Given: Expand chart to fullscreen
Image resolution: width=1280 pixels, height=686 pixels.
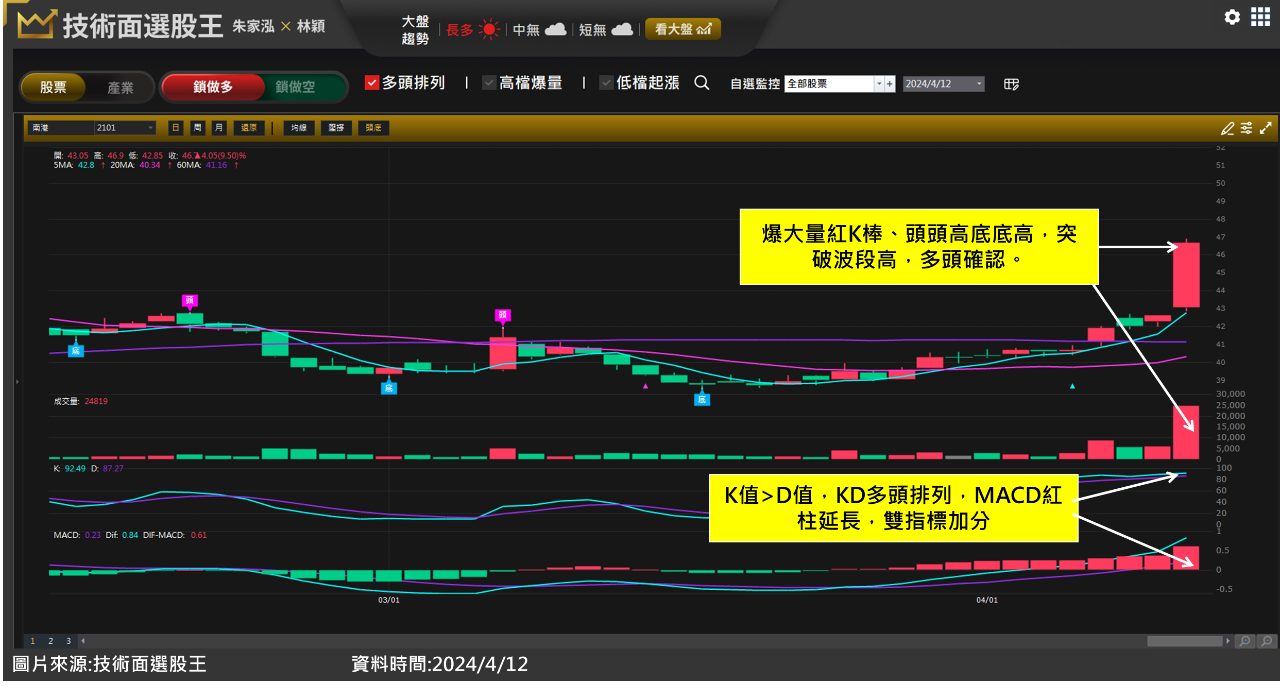Looking at the screenshot, I should tap(1266, 128).
